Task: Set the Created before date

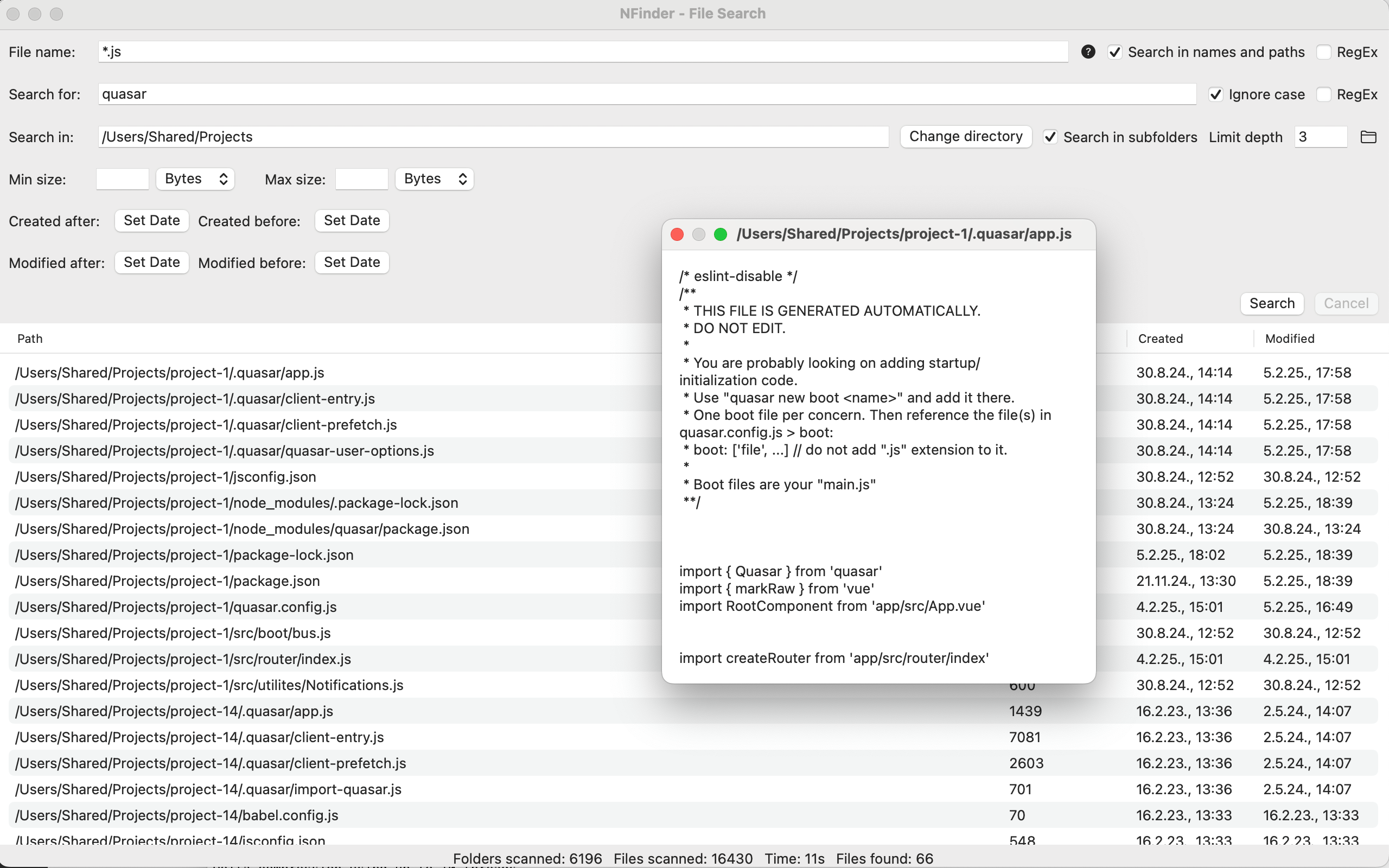Action: 352,220
